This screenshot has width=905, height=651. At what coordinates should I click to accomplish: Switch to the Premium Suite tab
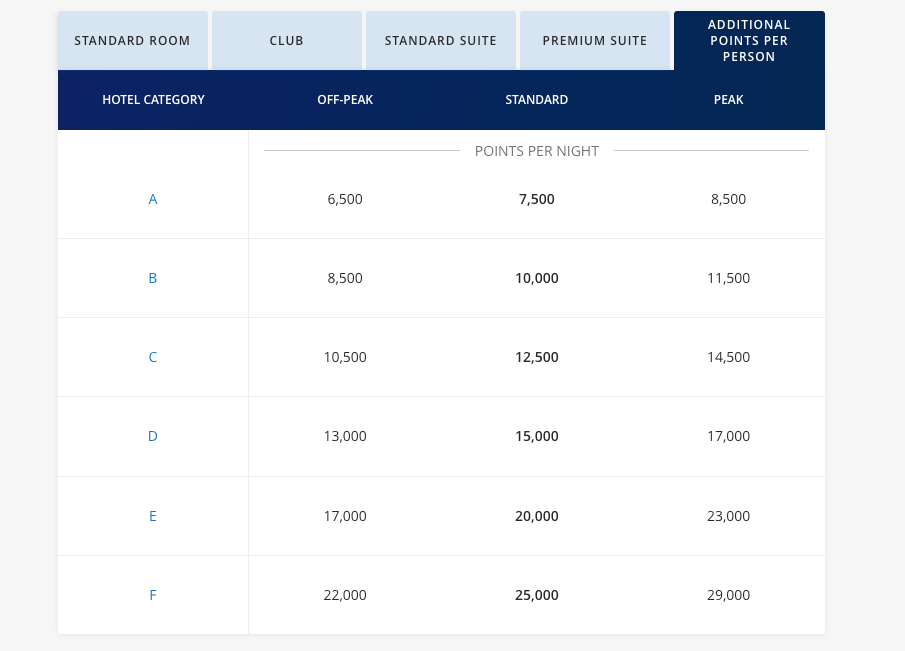click(595, 40)
